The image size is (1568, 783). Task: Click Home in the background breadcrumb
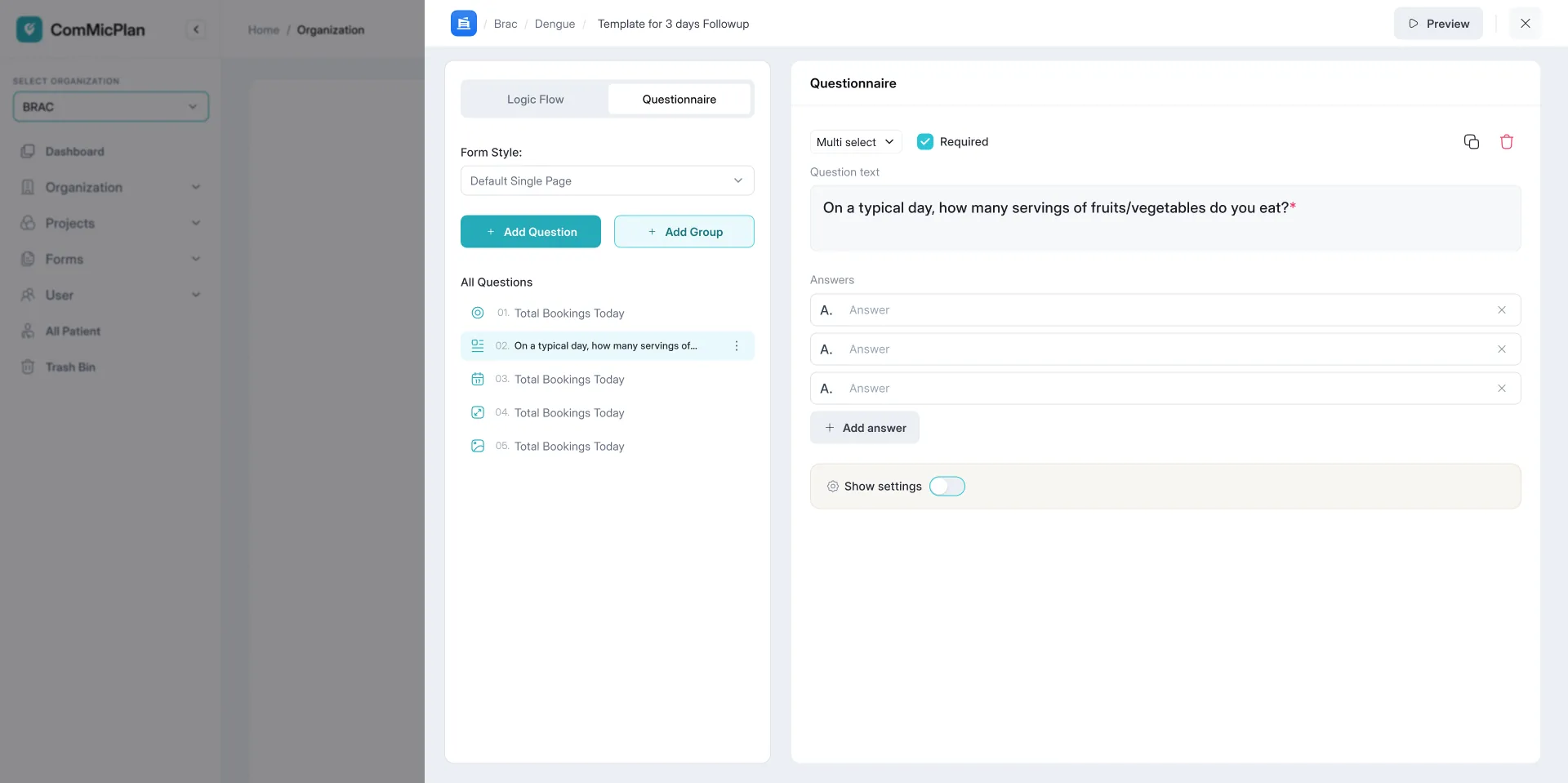click(264, 30)
